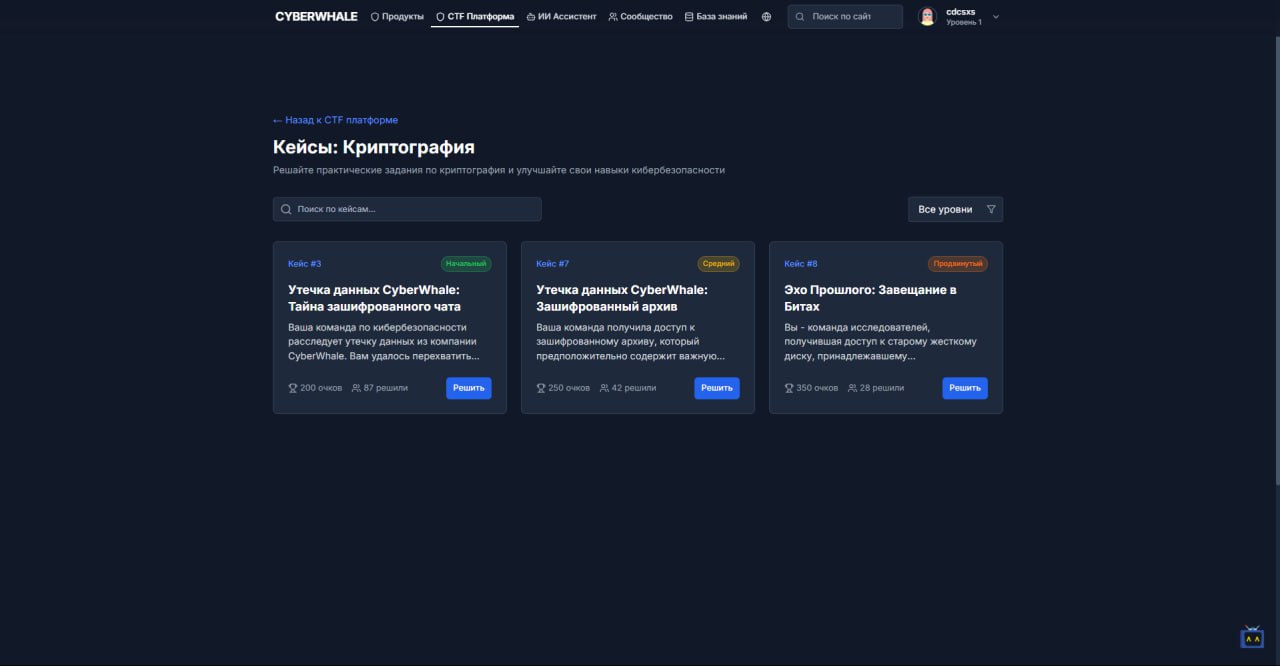The width and height of the screenshot is (1280, 666).
Task: Click the robot icon beside ИИ Ассистент
Action: click(531, 17)
